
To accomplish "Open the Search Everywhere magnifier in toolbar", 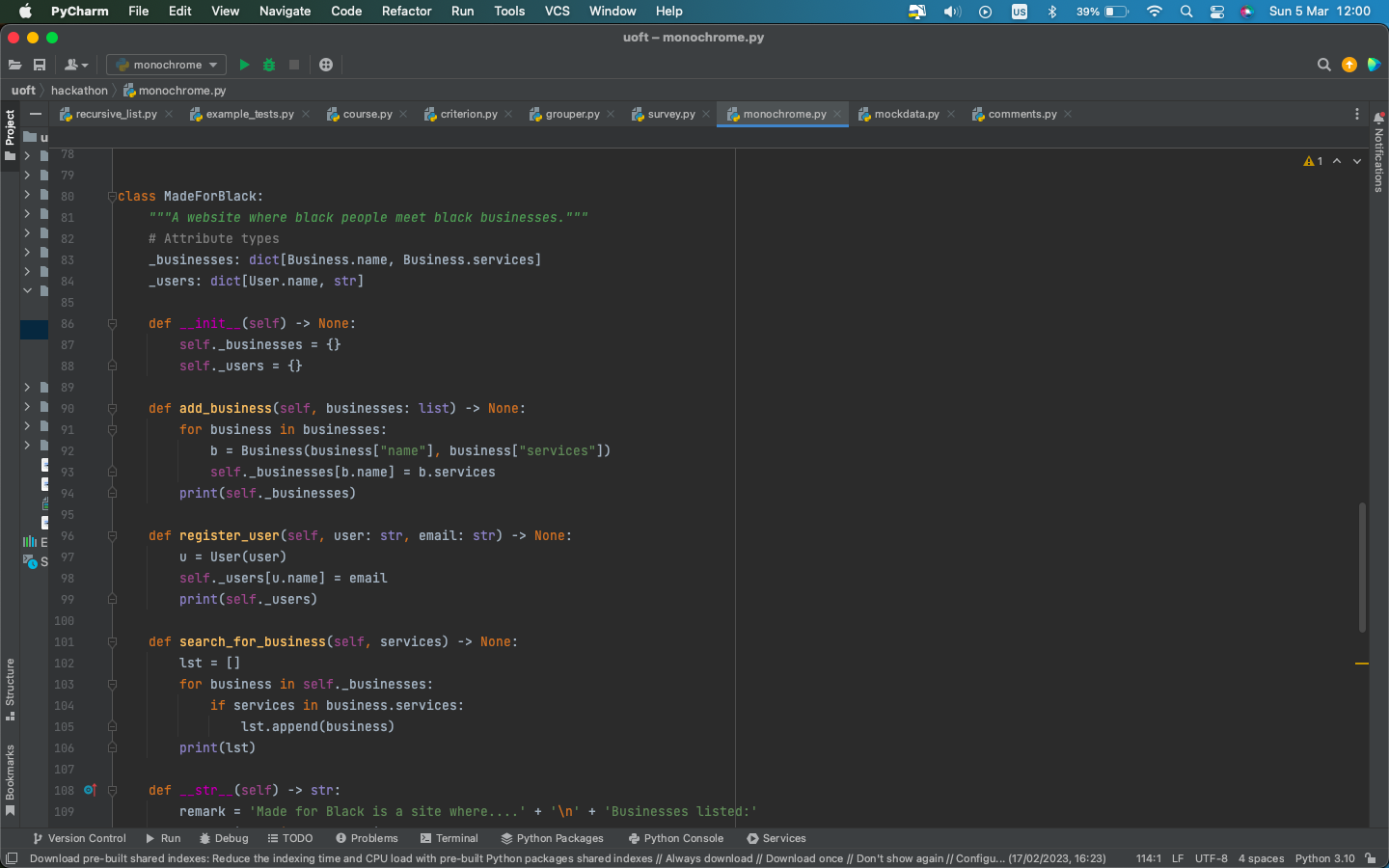I will 1323,65.
